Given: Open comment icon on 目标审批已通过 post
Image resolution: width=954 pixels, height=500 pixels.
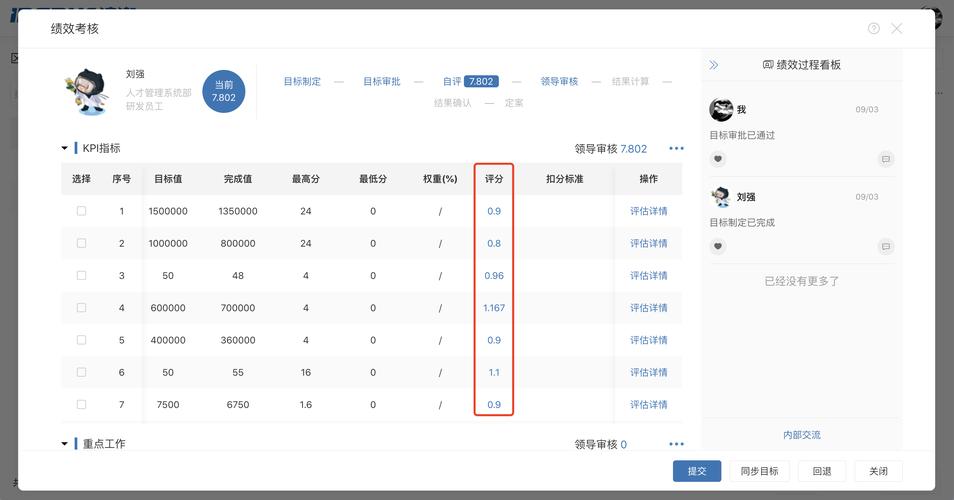Looking at the screenshot, I should pos(885,159).
